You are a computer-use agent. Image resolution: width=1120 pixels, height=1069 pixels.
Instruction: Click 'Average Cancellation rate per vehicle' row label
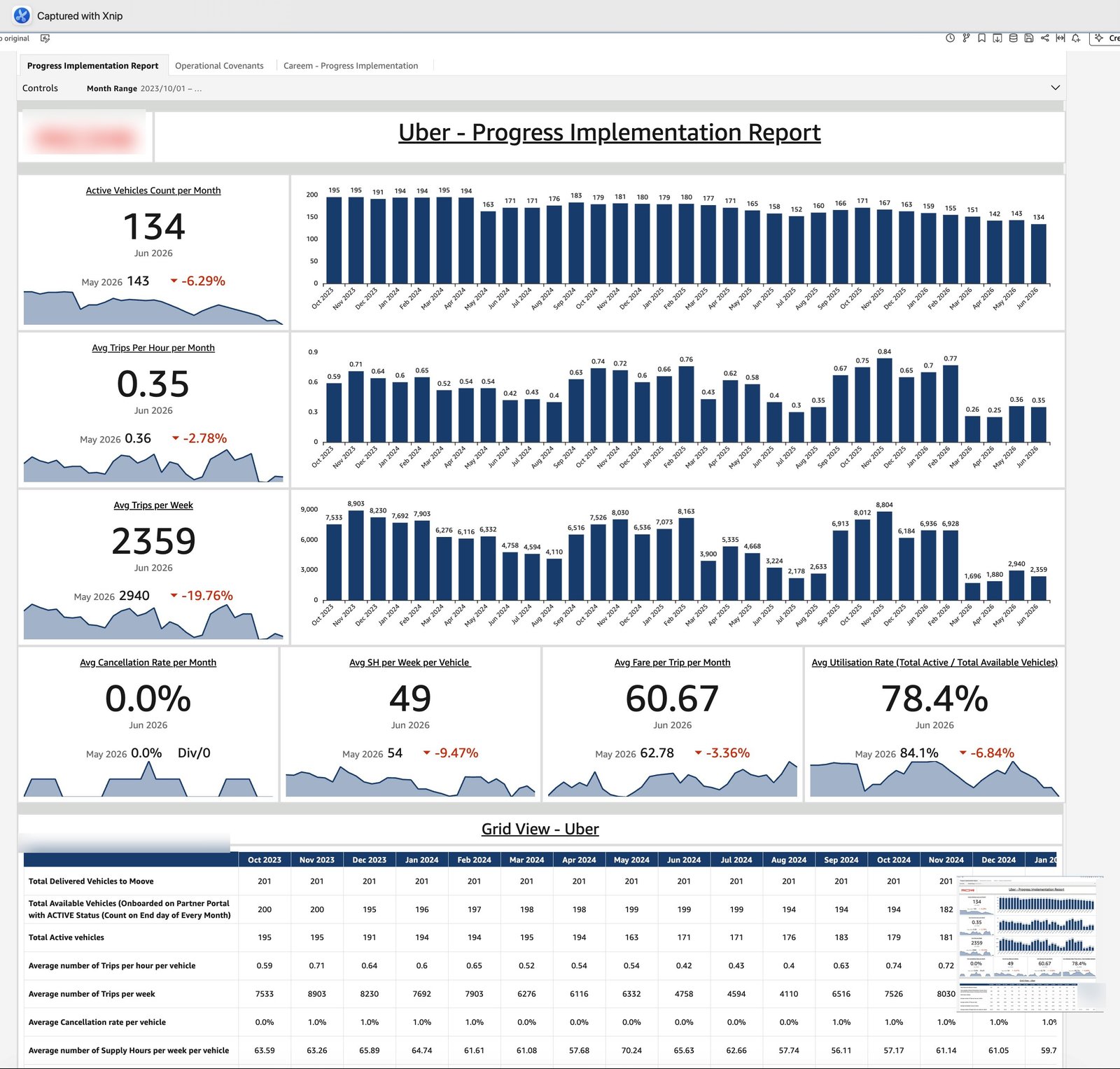(97, 1022)
